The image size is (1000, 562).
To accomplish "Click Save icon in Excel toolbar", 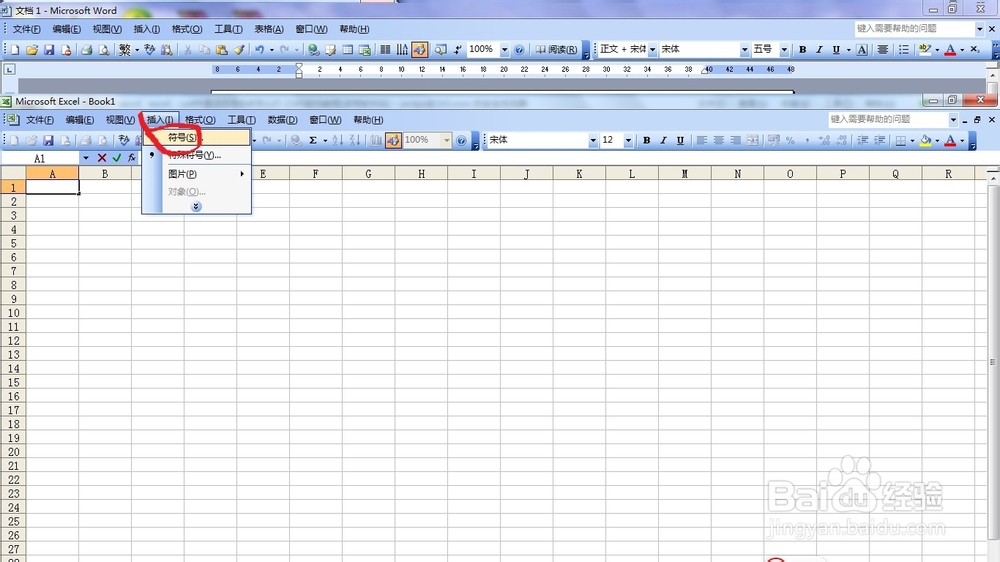I will coord(48,140).
